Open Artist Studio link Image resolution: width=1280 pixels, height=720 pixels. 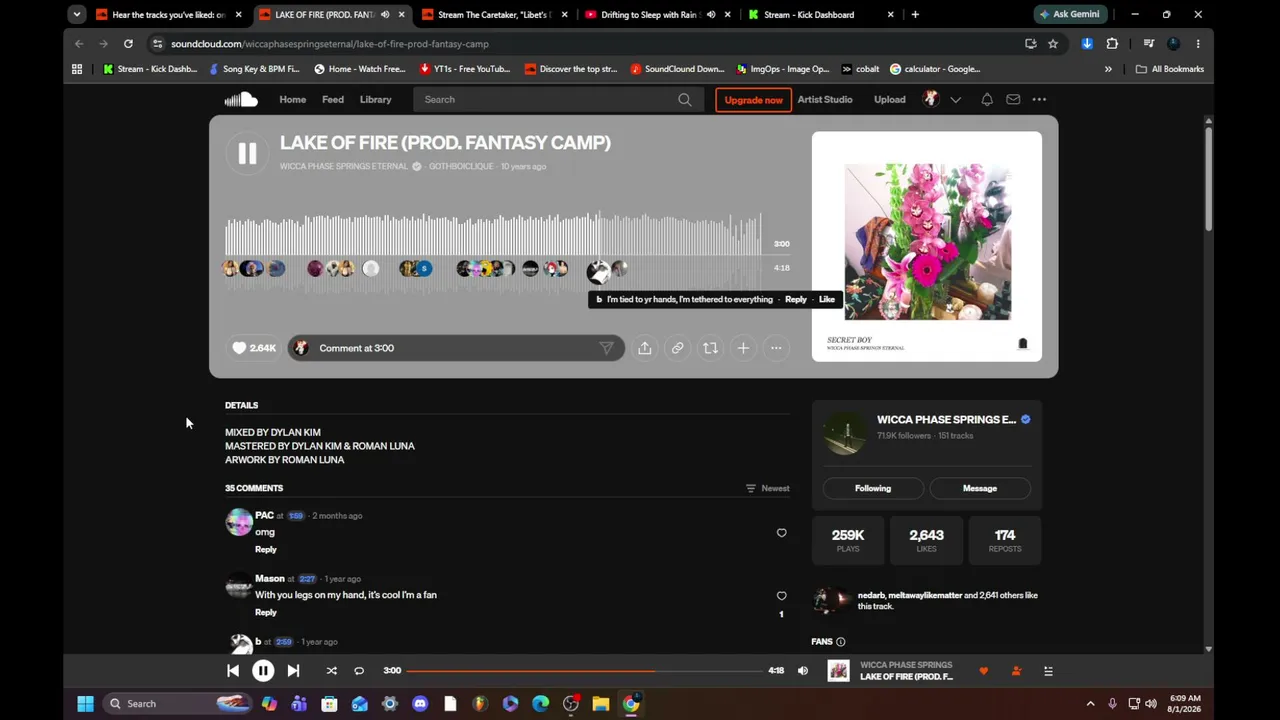[825, 99]
